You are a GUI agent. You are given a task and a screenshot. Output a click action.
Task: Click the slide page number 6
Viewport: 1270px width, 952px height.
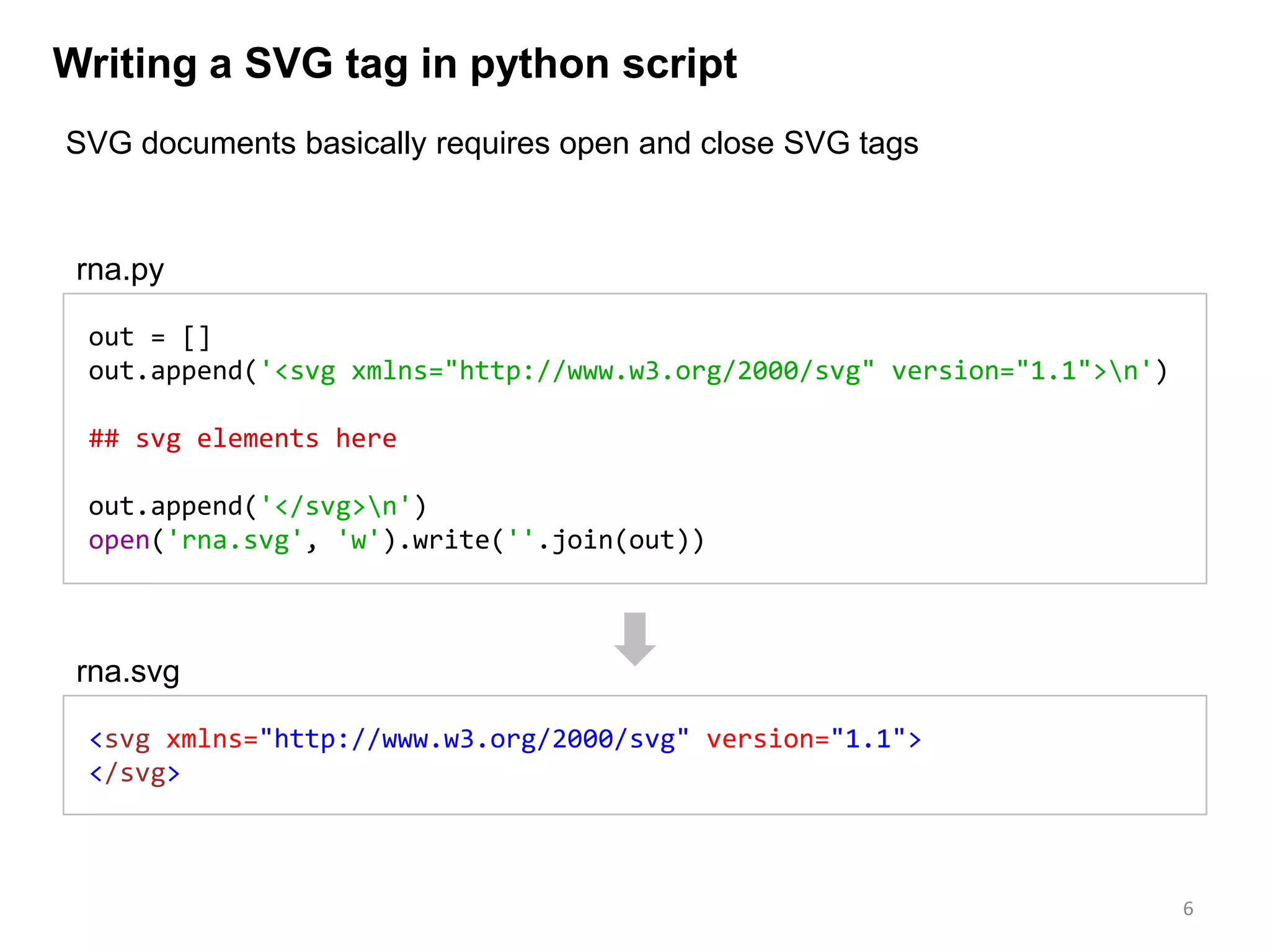tap(1188, 909)
